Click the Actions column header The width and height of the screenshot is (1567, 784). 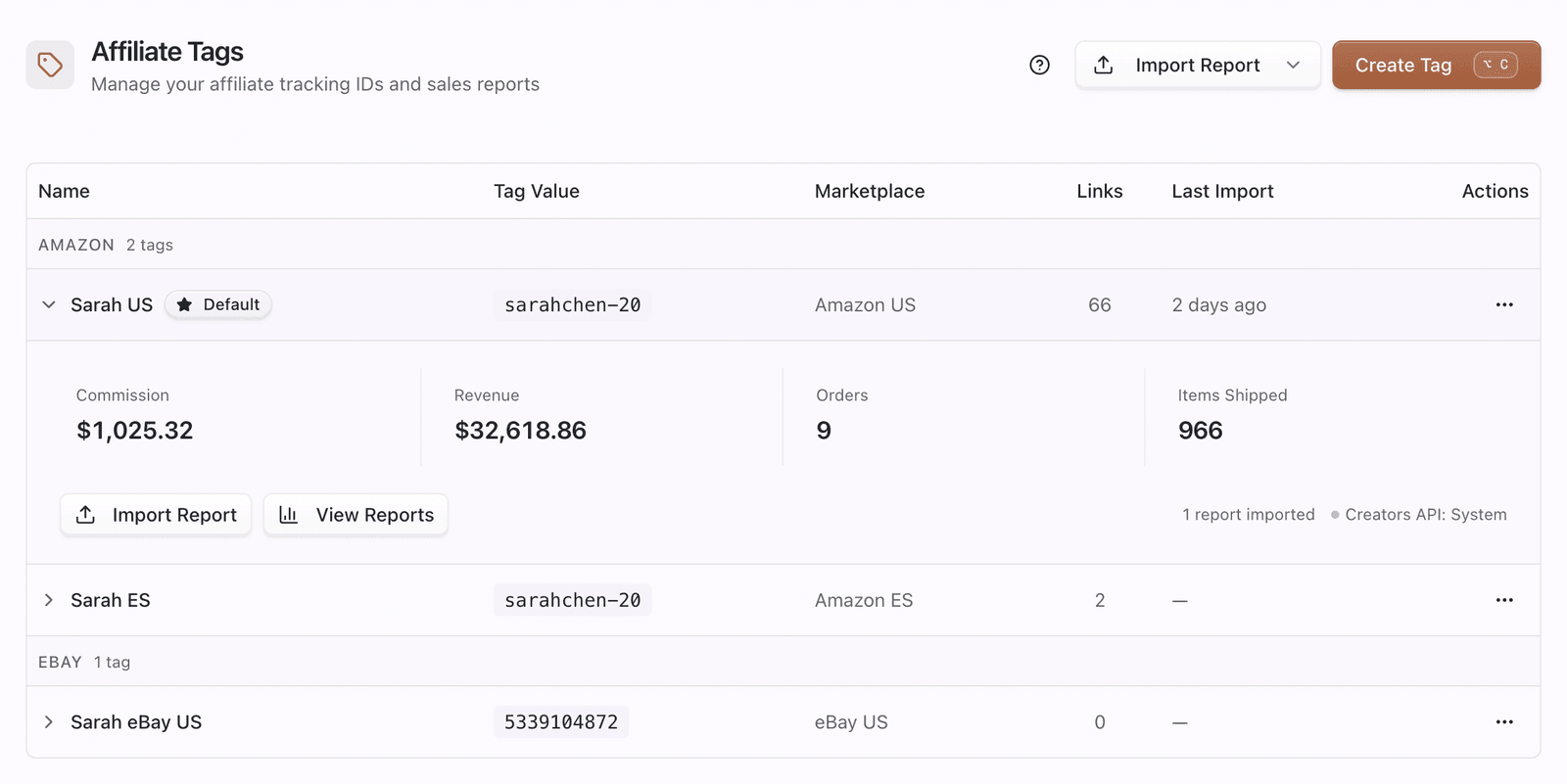(x=1495, y=191)
